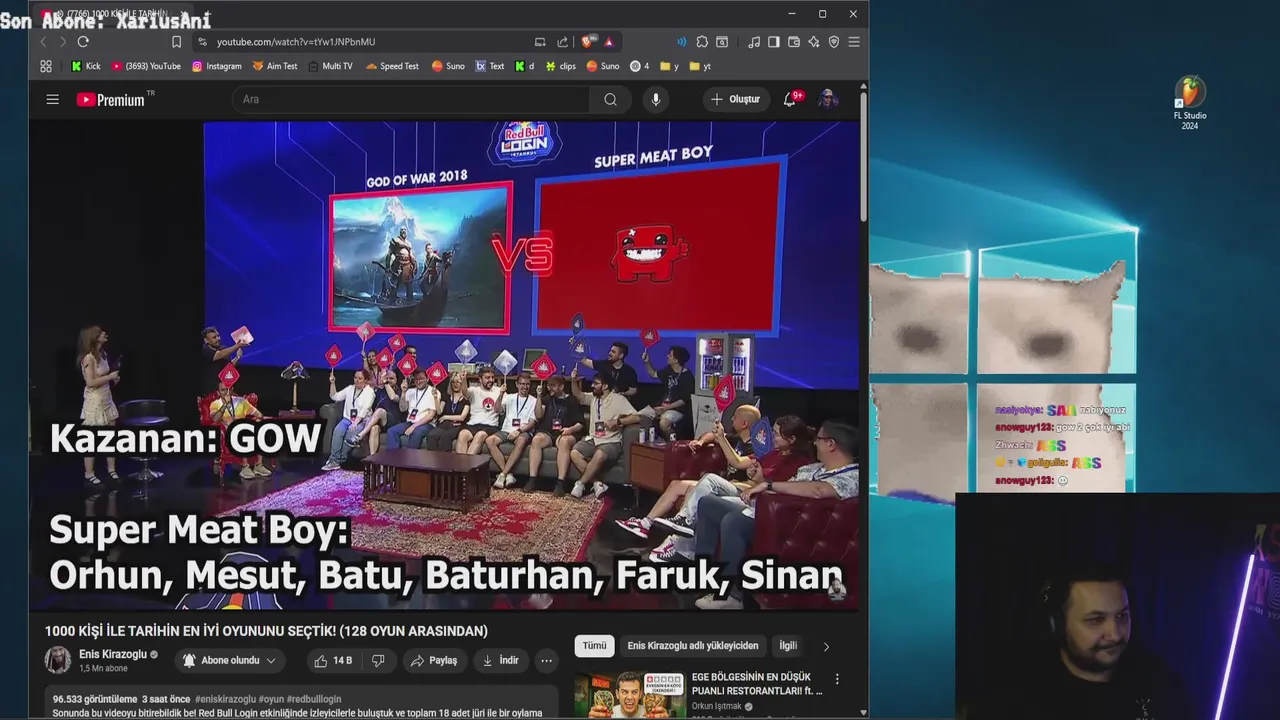Select the İlgili filter chip
The height and width of the screenshot is (720, 1280).
point(788,646)
